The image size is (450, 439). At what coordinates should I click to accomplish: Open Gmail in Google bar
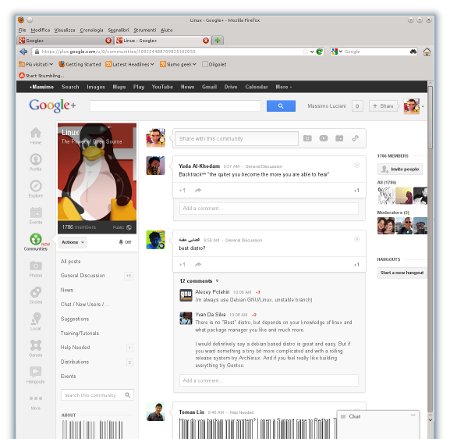click(209, 87)
